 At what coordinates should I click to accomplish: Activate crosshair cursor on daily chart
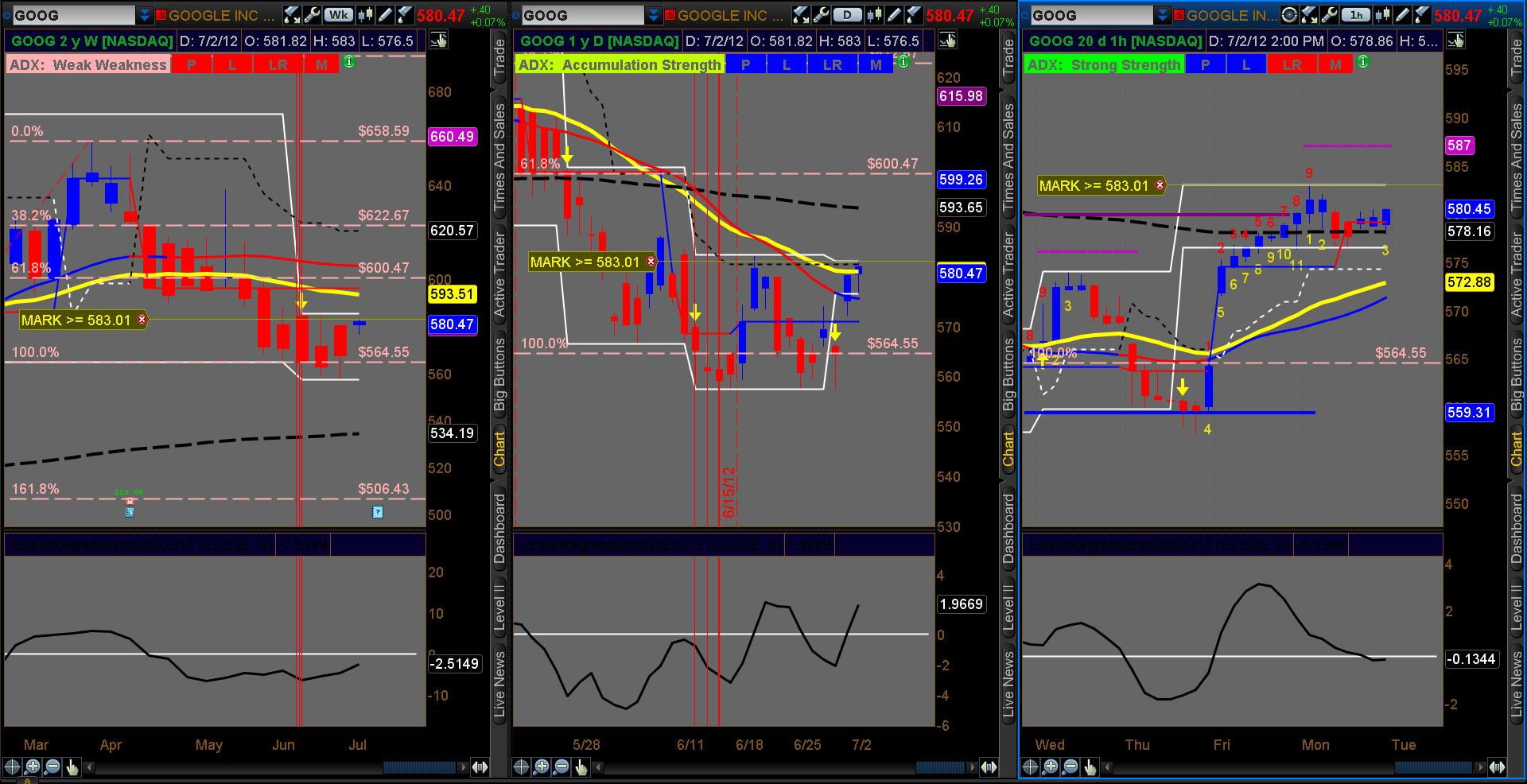click(x=521, y=767)
